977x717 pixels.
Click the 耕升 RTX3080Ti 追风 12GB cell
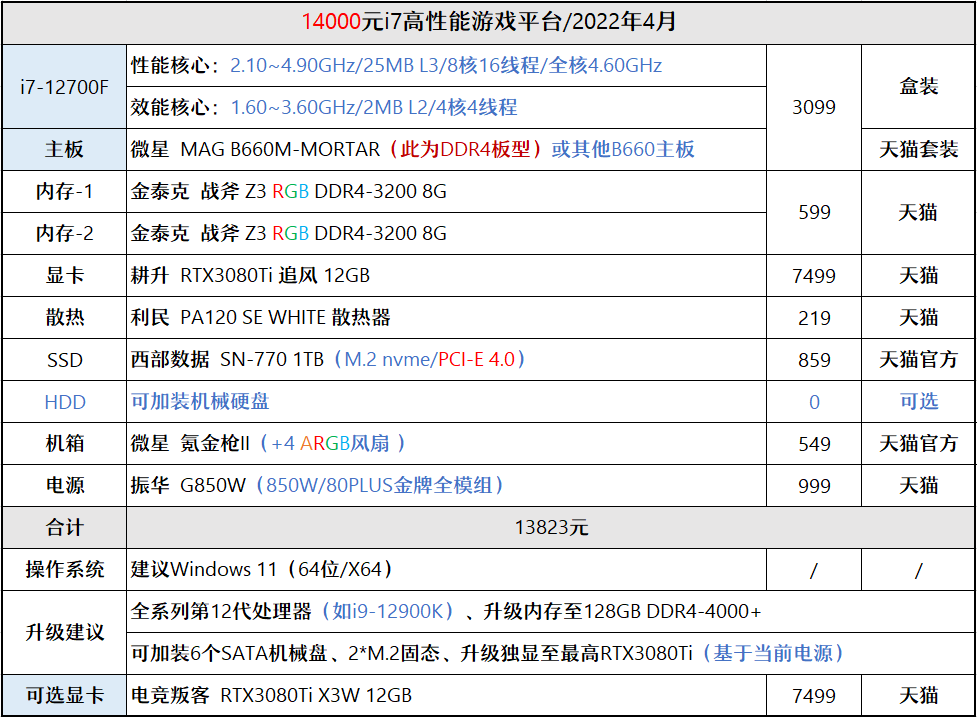[446, 275]
